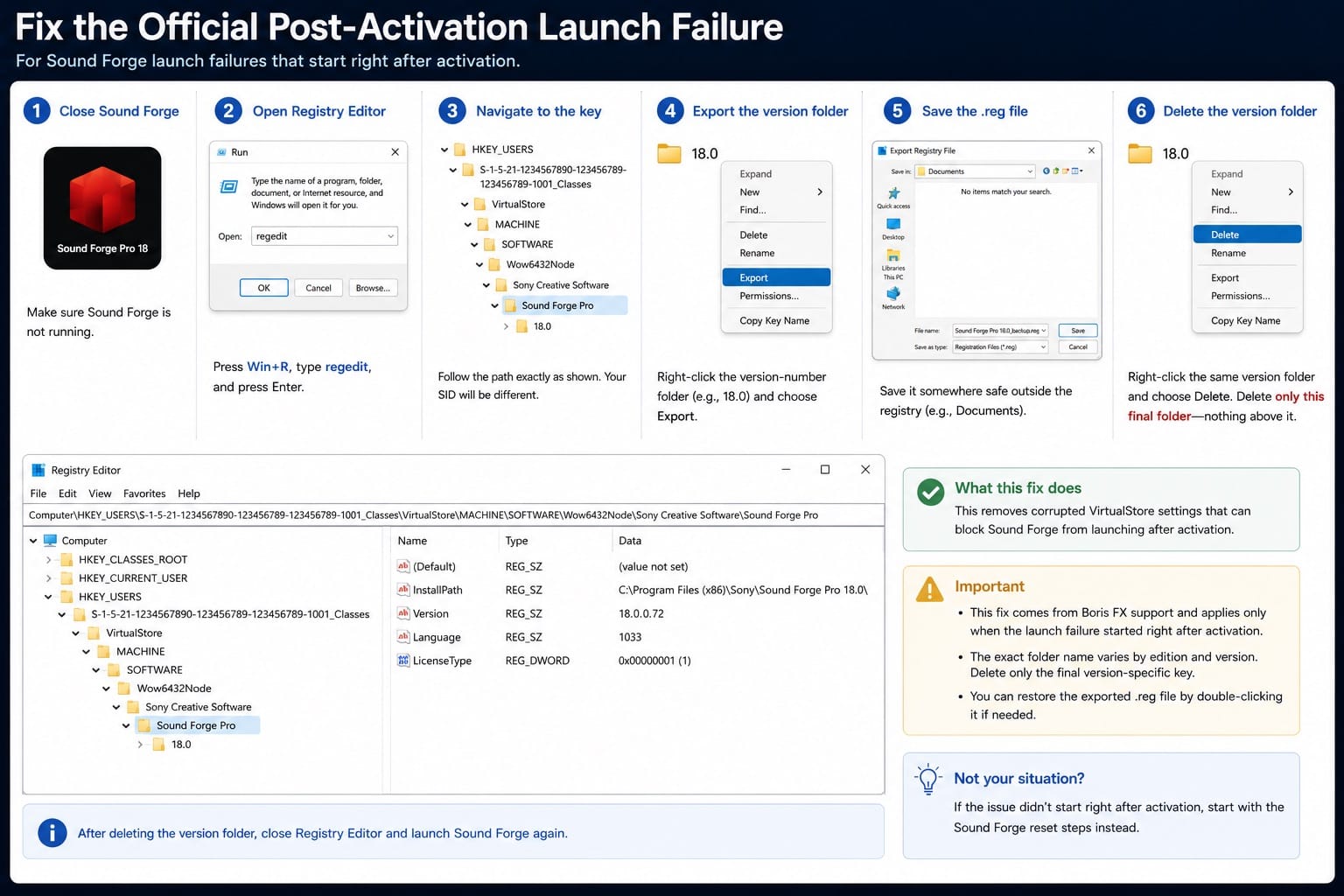Select Libraries in the Export dialog sidebar
The image size is (1344, 896).
point(893,259)
